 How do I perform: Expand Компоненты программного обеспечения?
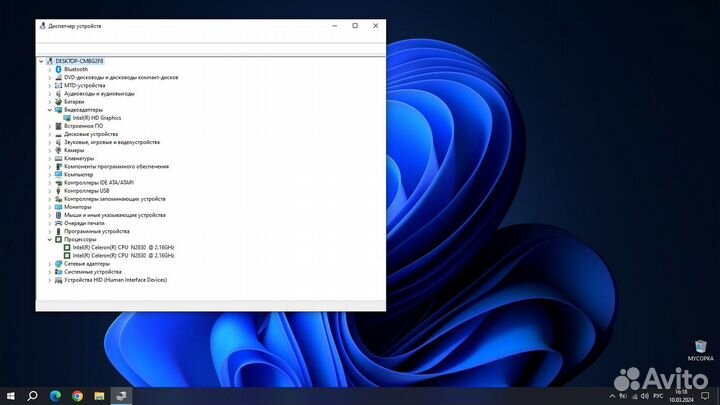tap(50, 167)
